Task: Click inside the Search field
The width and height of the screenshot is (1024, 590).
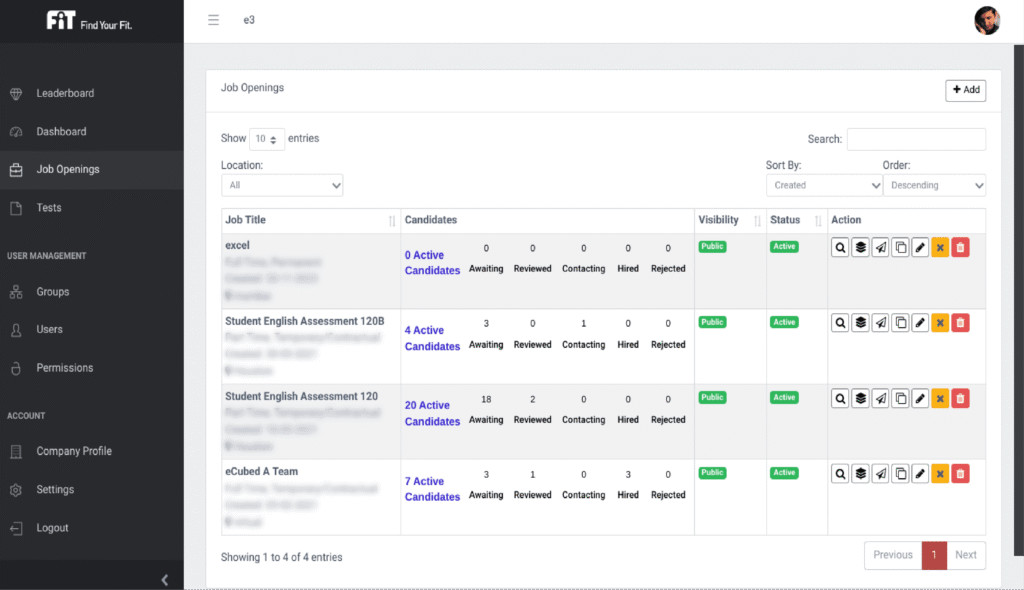Action: 916,139
